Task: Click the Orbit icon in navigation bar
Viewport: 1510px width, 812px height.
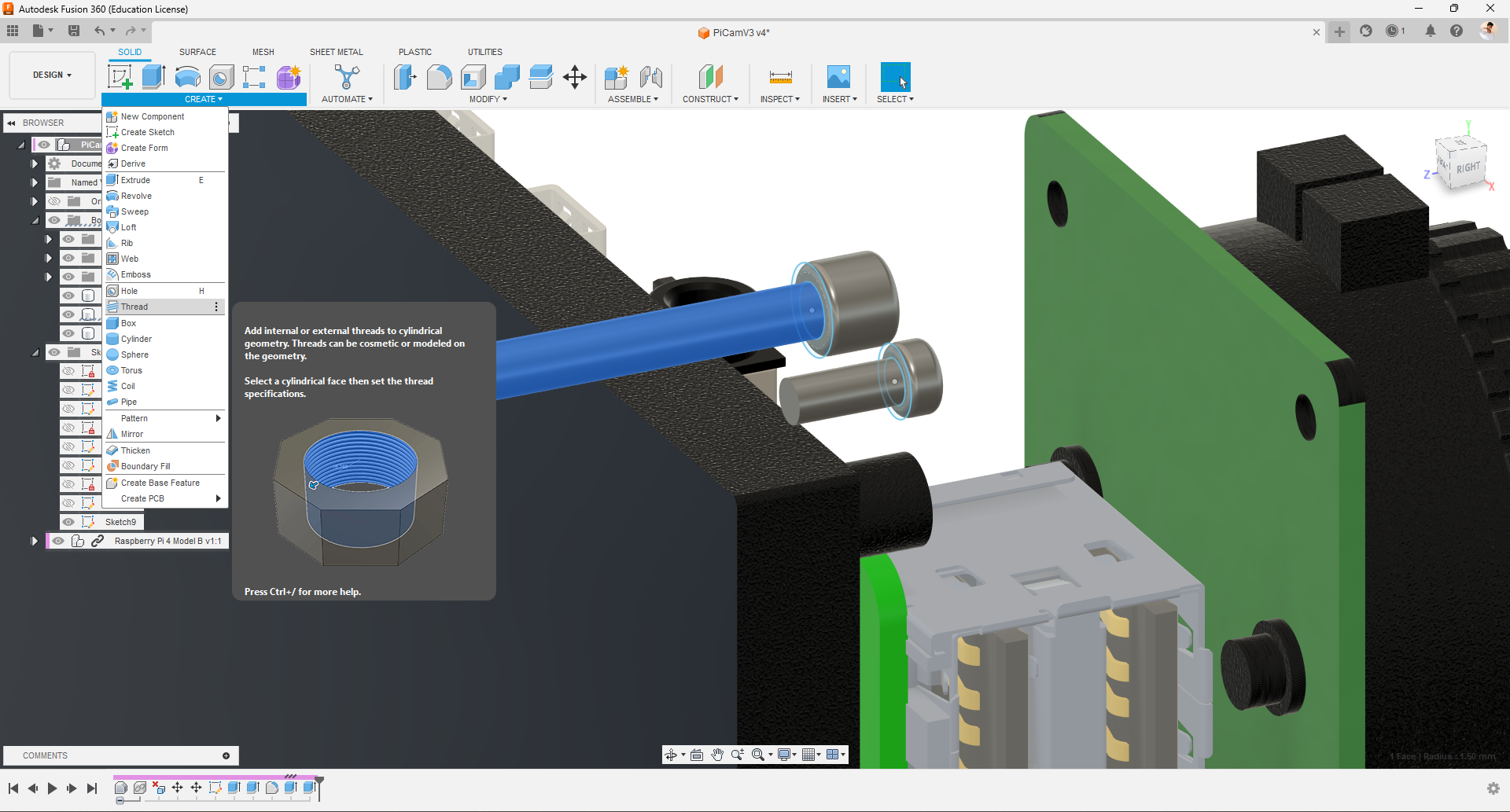Action: pos(671,755)
